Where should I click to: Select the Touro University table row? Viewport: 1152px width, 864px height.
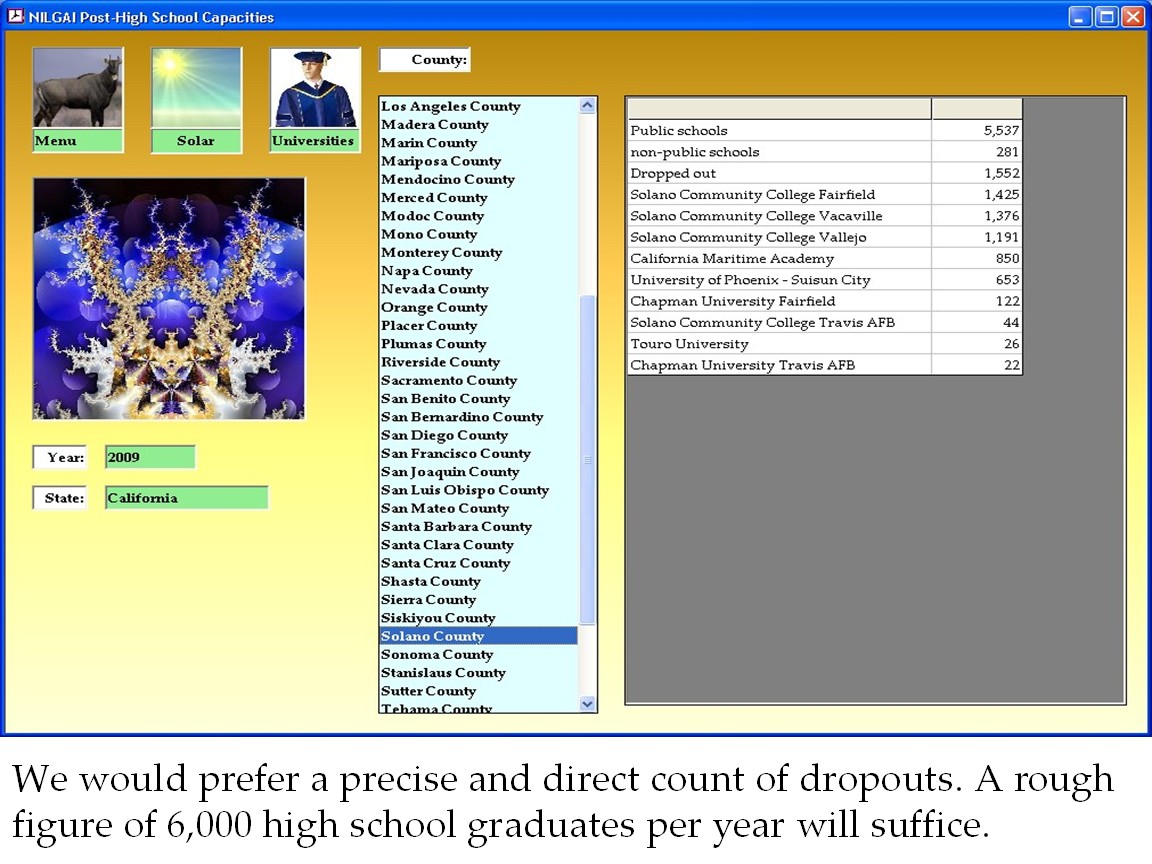[780, 344]
